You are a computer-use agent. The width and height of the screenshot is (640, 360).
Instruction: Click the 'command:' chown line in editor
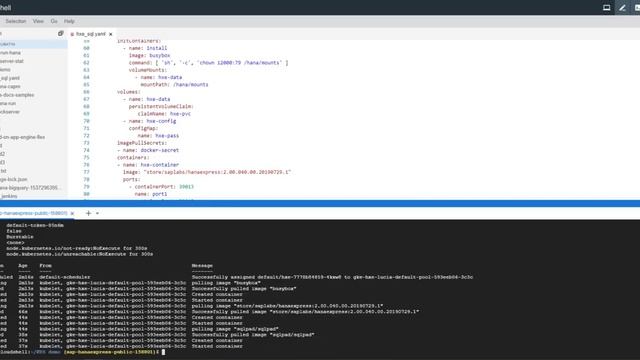[208, 63]
